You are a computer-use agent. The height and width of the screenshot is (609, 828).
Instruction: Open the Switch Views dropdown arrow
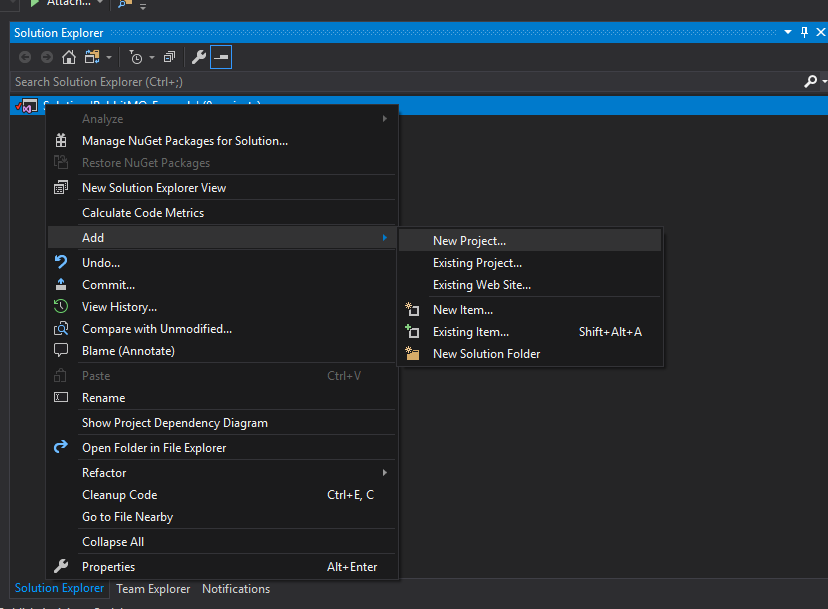pos(108,57)
